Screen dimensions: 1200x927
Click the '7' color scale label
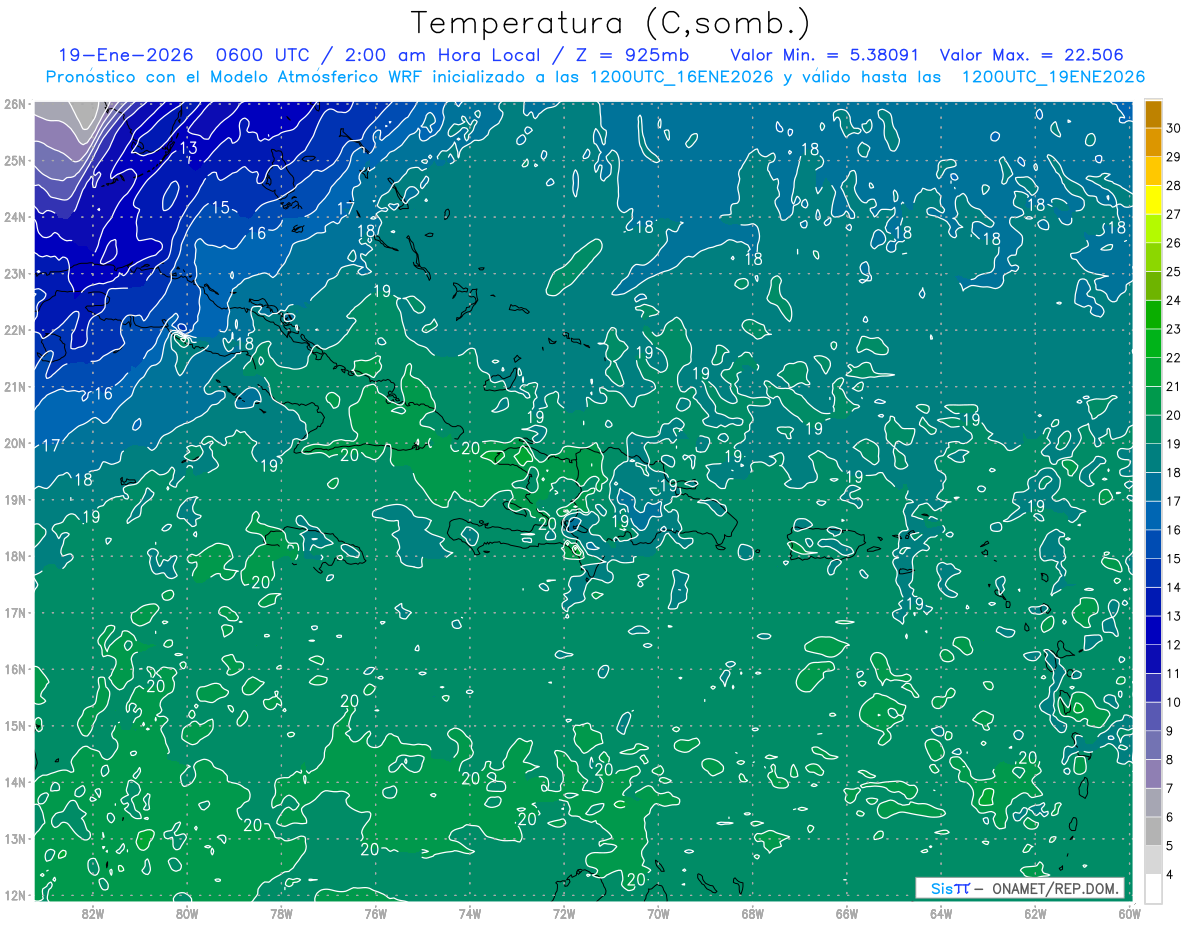(1170, 788)
